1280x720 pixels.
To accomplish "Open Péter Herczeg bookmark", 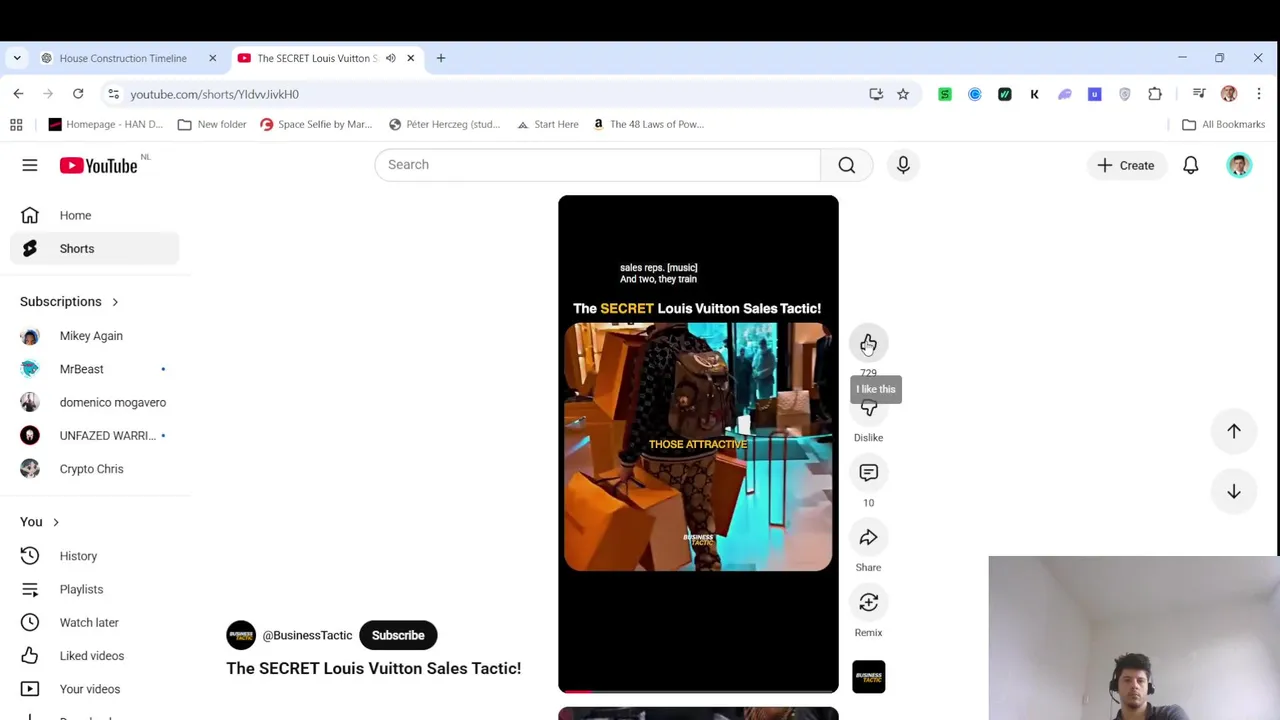I will [x=445, y=124].
